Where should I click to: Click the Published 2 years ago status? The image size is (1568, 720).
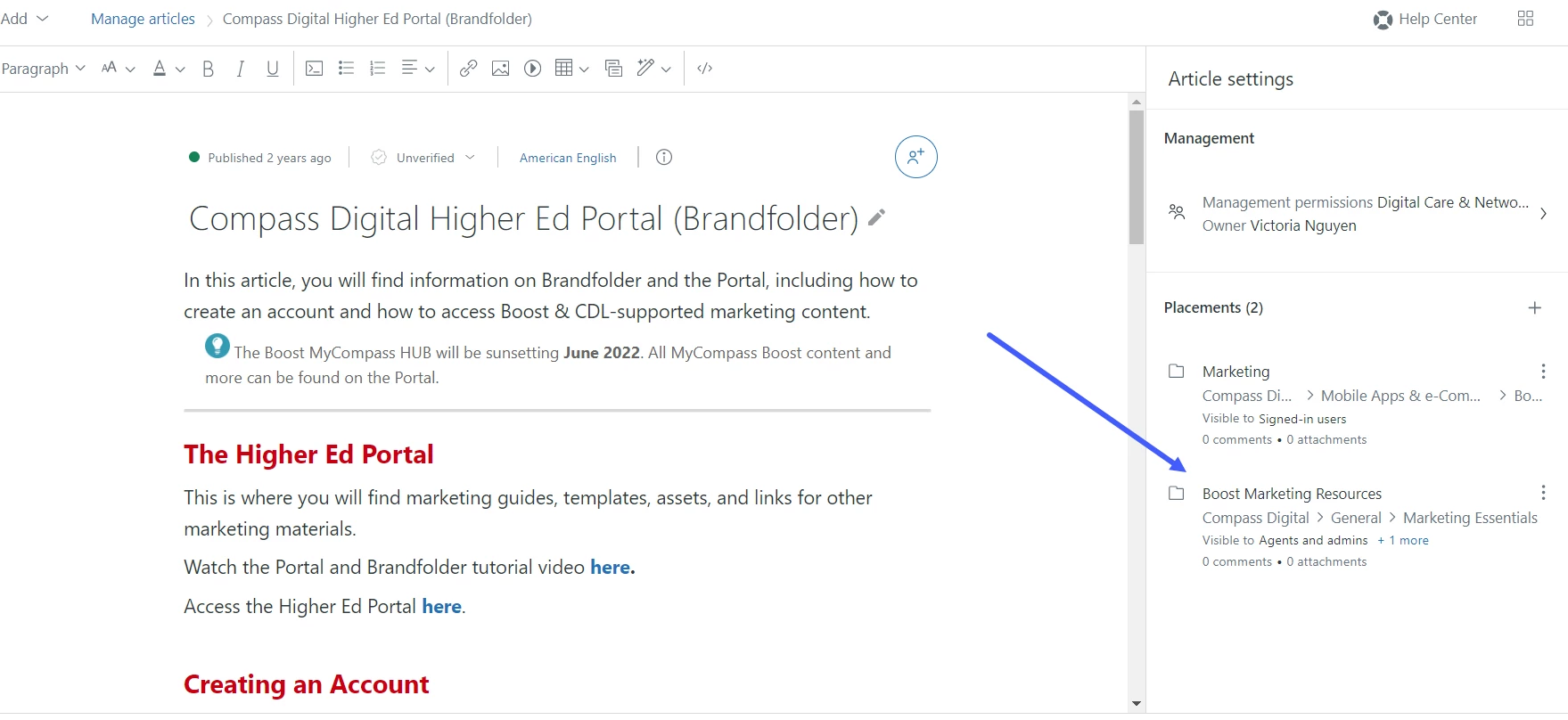coord(260,158)
